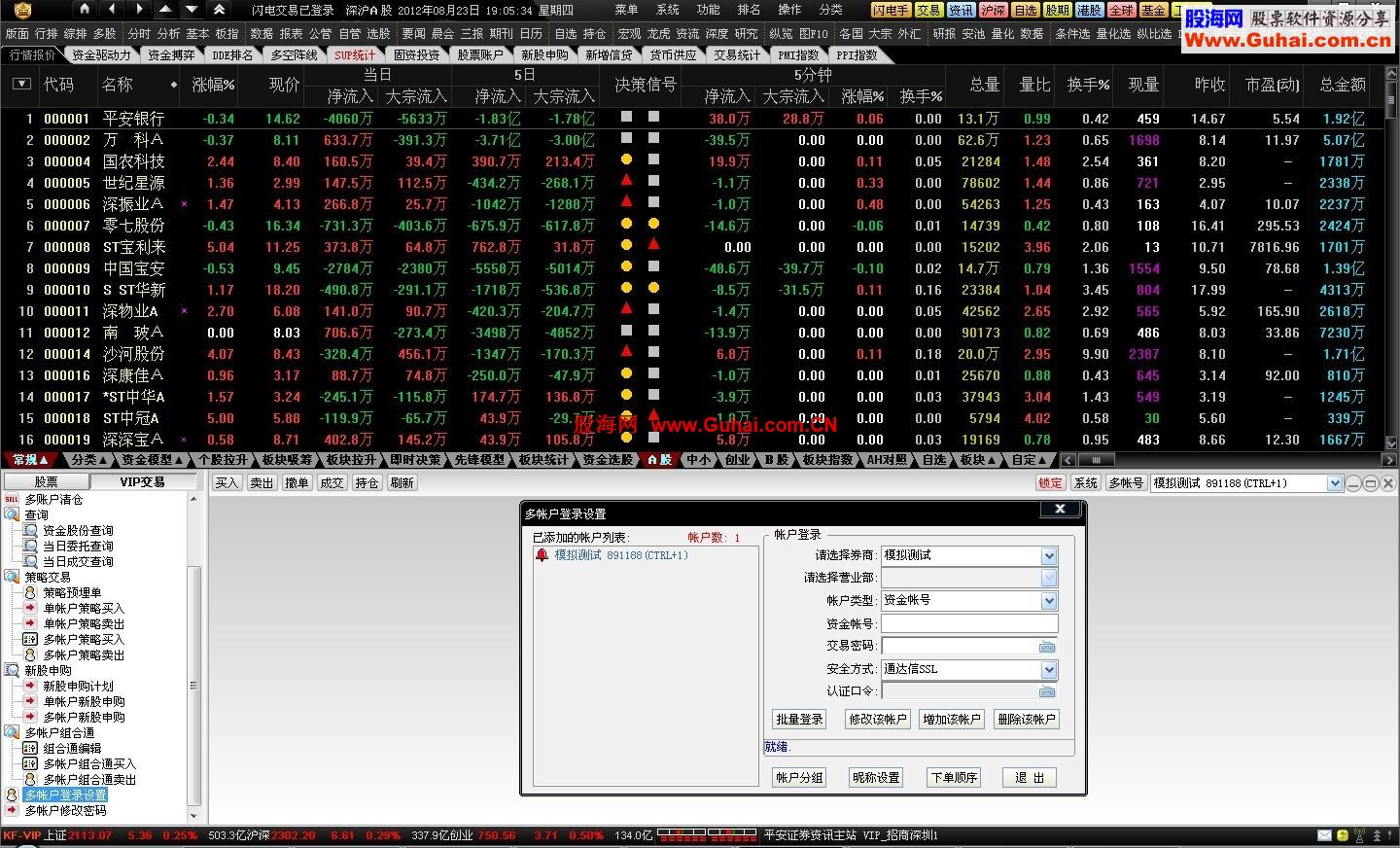Toggle the 全球 market button
This screenshot has height=848, width=1400.
tap(1121, 10)
